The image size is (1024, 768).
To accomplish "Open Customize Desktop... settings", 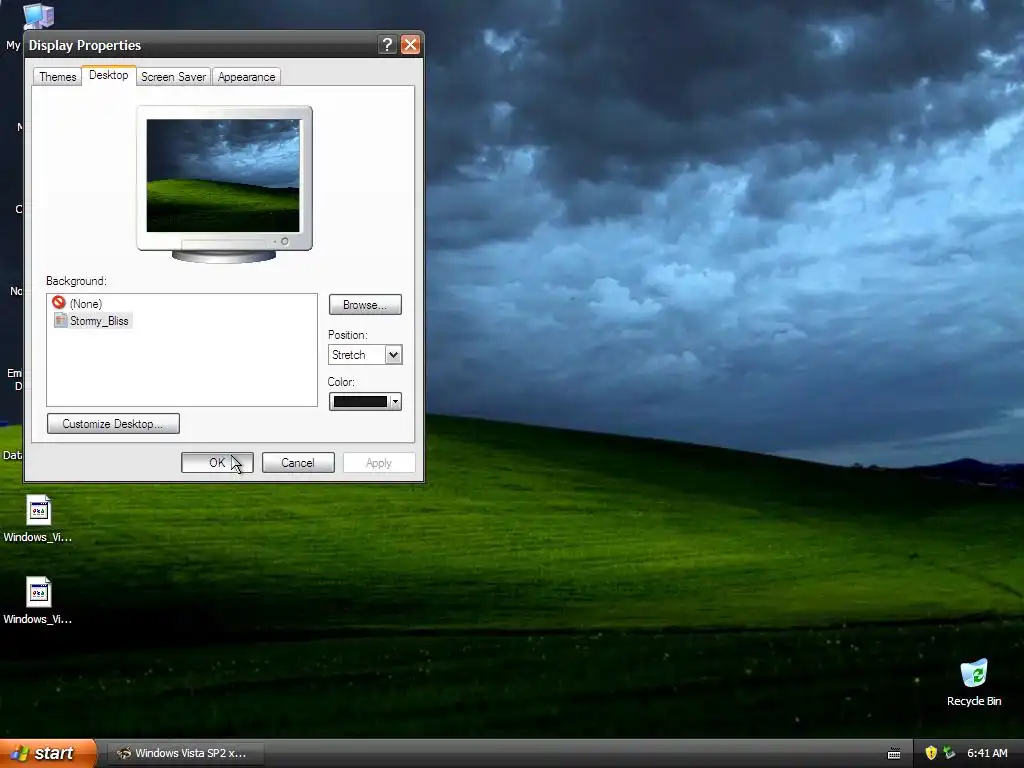I will (113, 424).
